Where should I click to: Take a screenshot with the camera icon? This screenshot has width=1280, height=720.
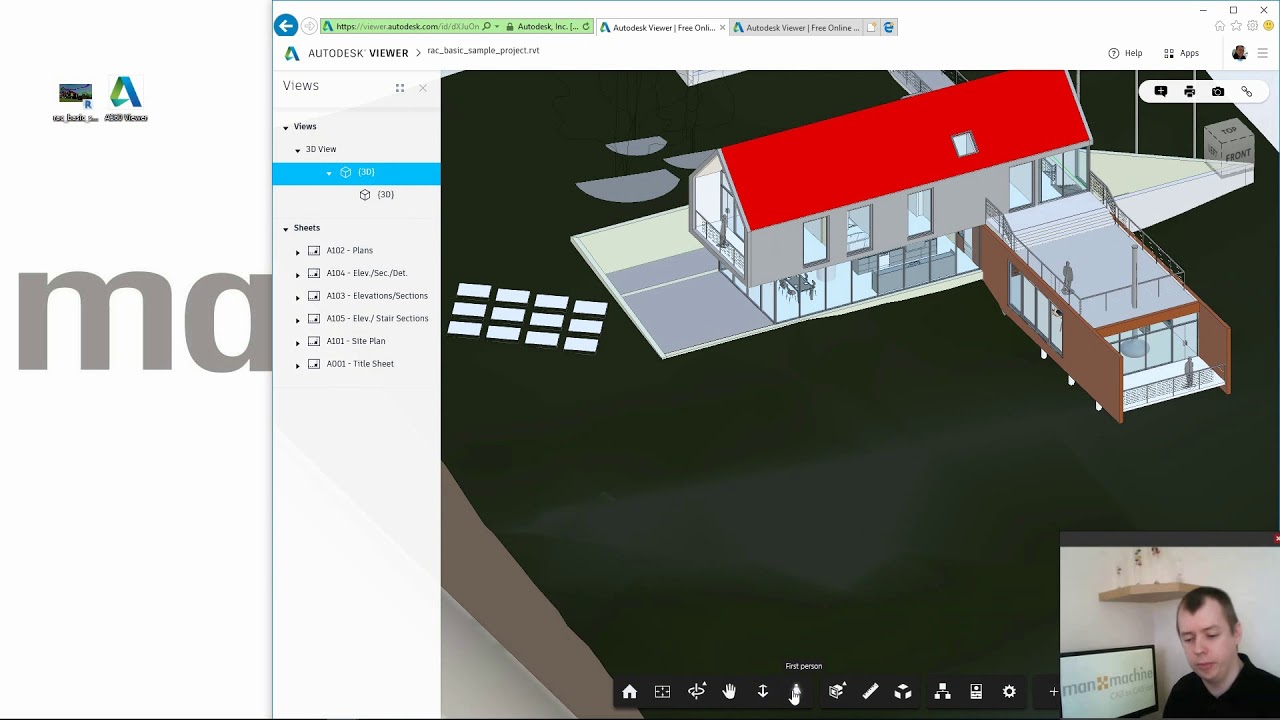click(x=1218, y=92)
